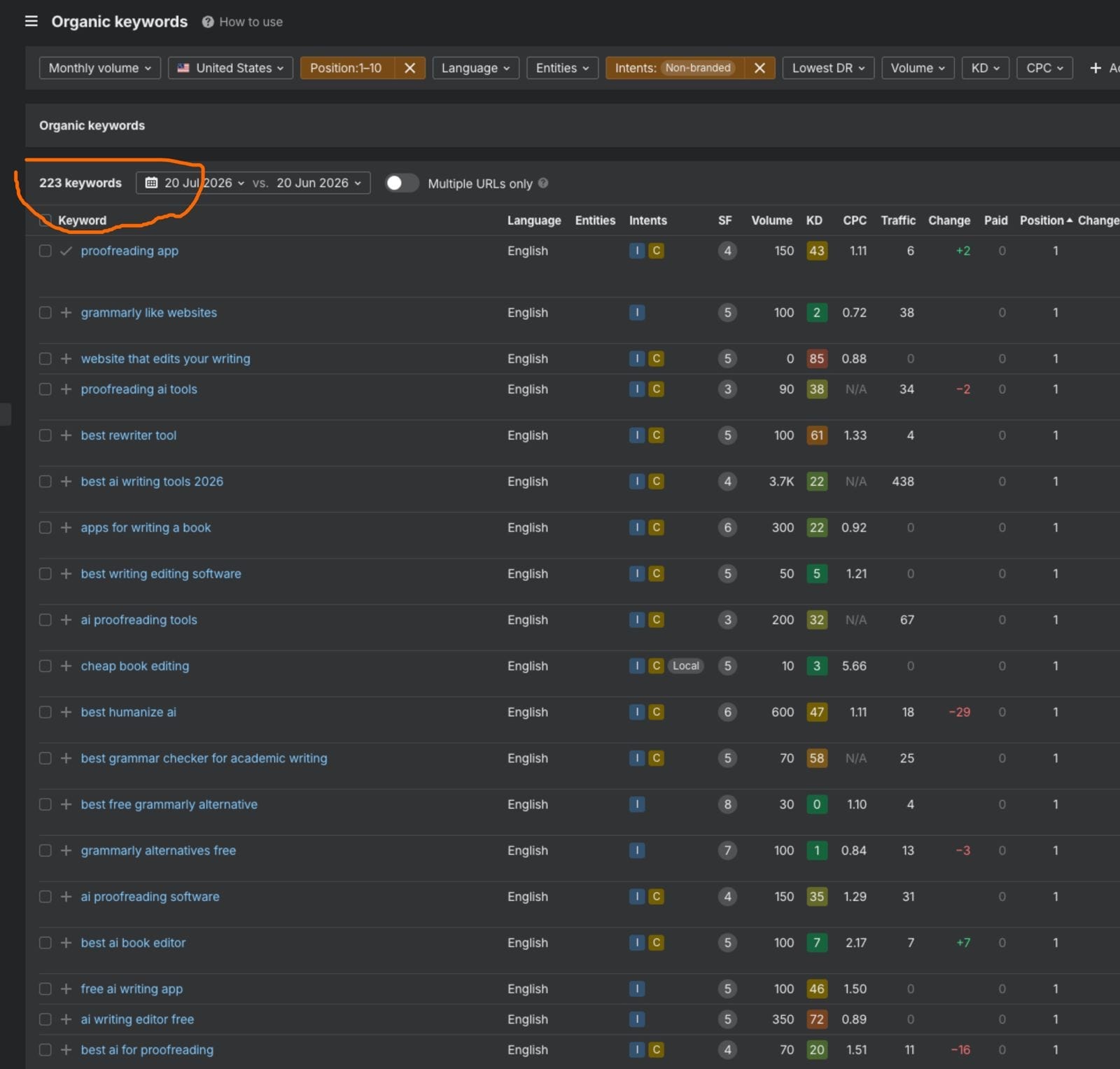Click the help icon beside Multiple URLs only
1120x1069 pixels.
coord(543,183)
